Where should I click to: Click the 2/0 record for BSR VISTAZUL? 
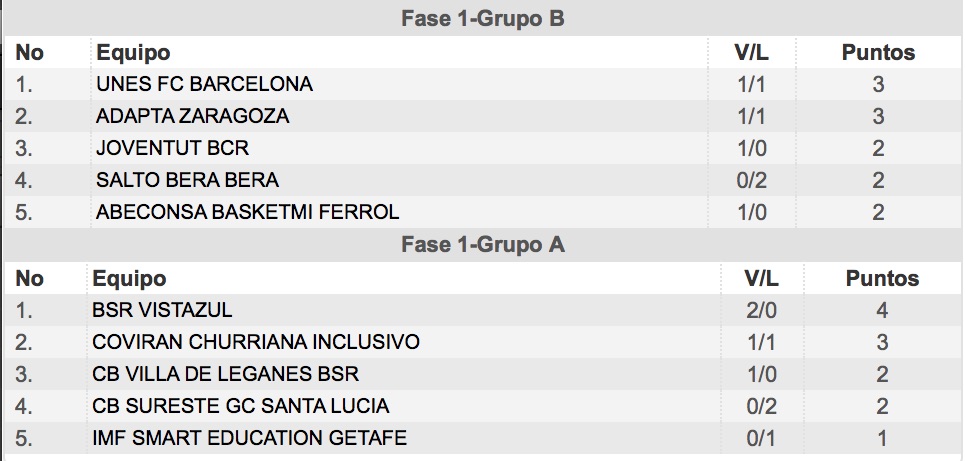tap(761, 311)
